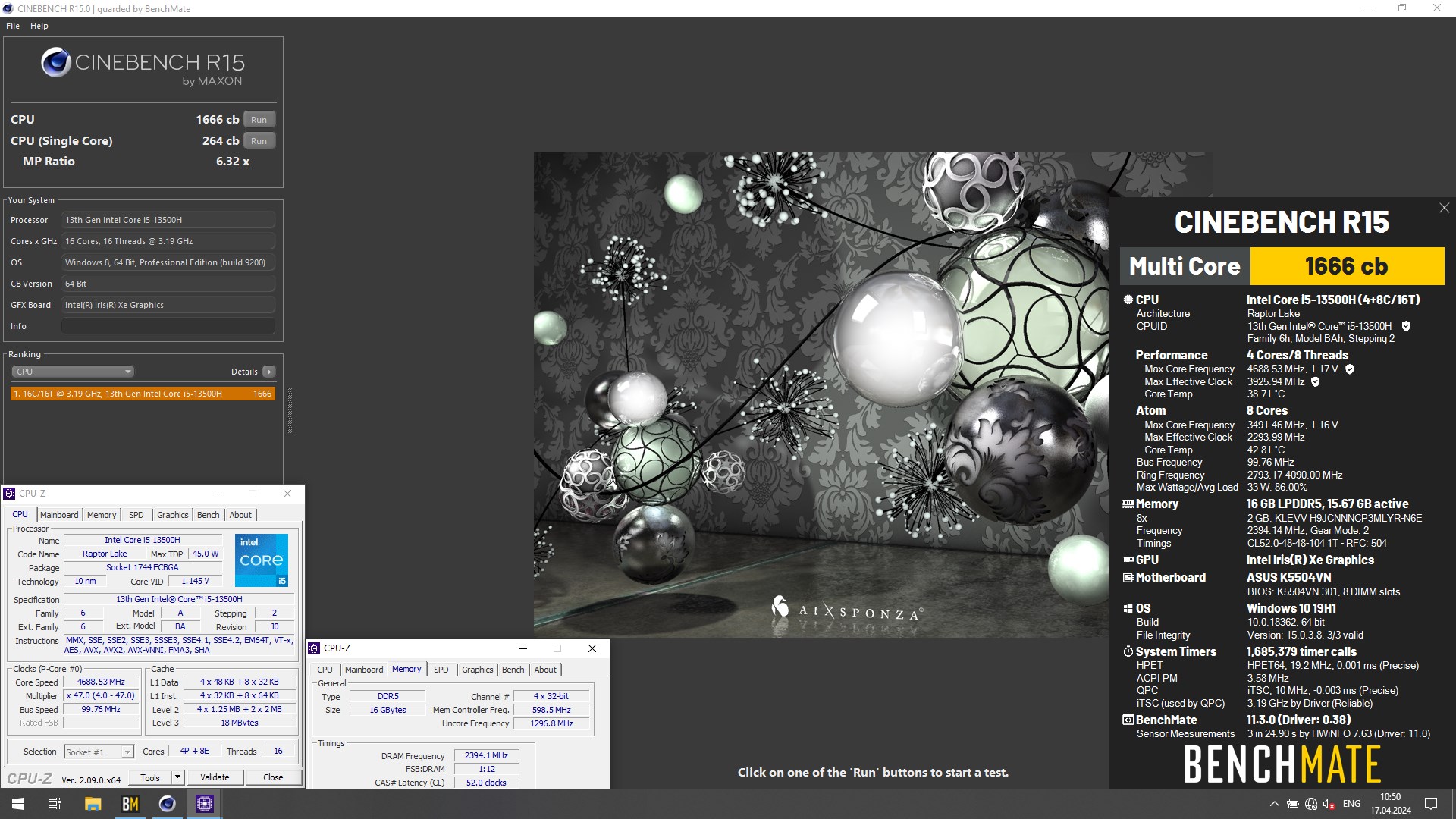Click the CPU-Z Validate button
The width and height of the screenshot is (1456, 819).
[215, 777]
